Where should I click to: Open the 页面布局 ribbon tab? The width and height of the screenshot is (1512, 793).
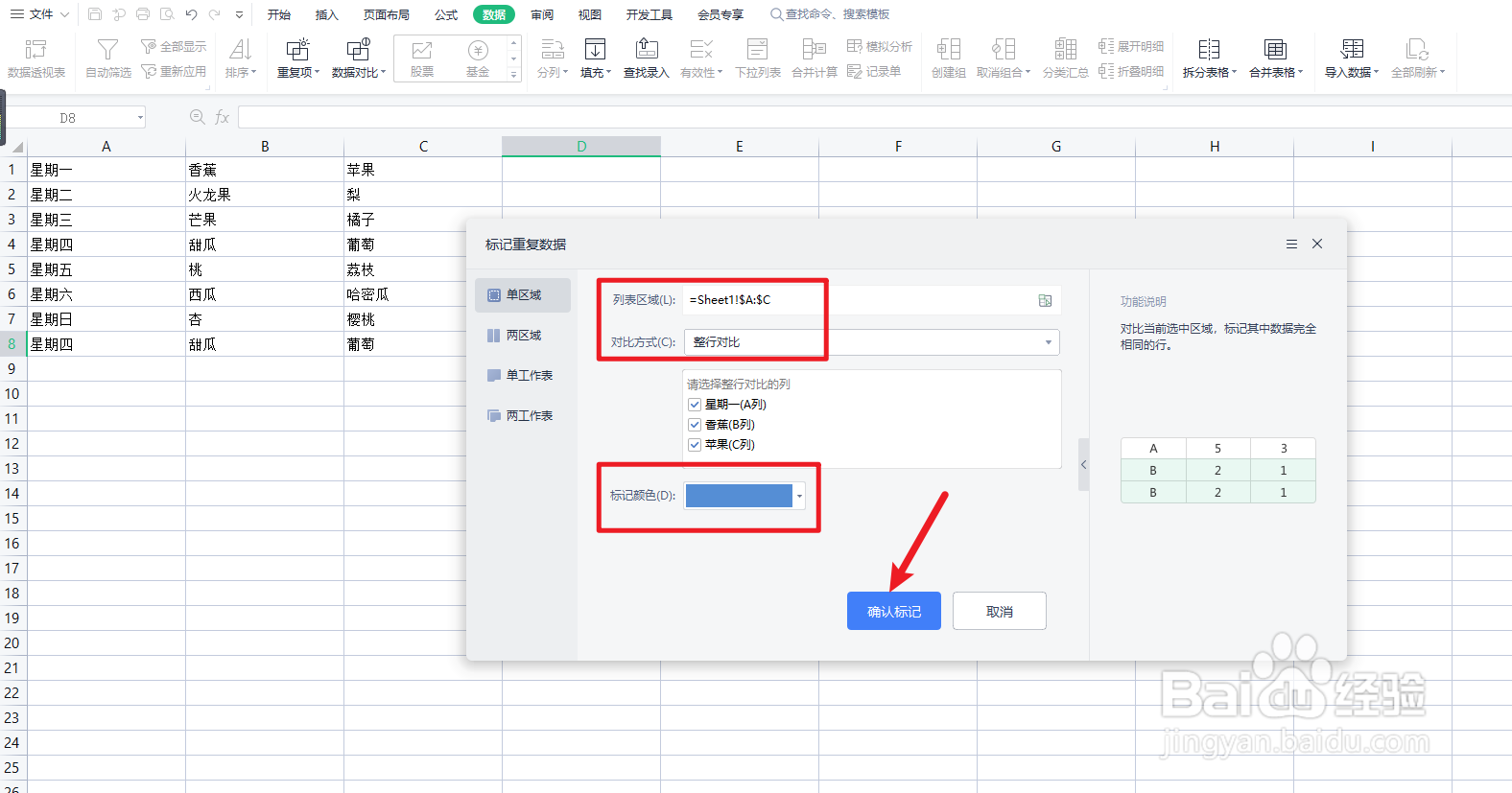(x=387, y=14)
